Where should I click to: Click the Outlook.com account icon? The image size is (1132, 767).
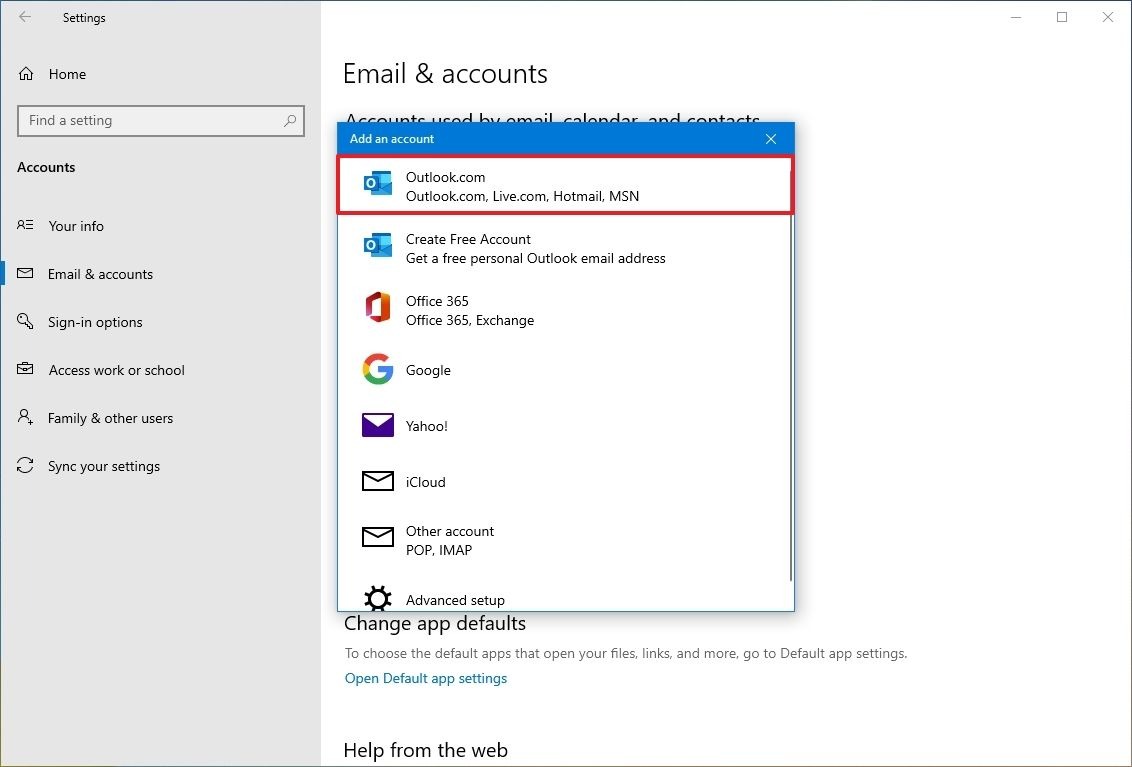coord(378,185)
